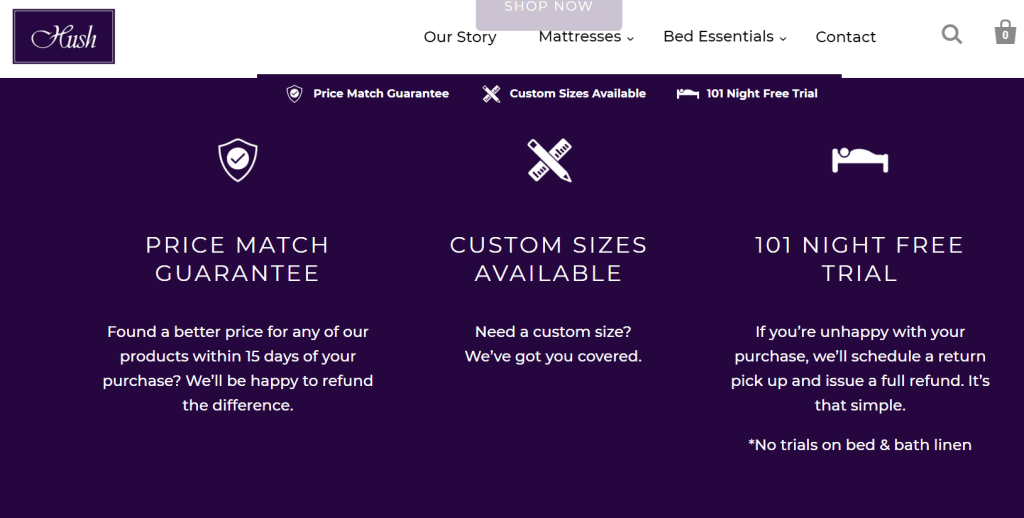Screen dimensions: 1024x518
Task: Expand the Mattresses dropdown menu
Action: point(586,37)
